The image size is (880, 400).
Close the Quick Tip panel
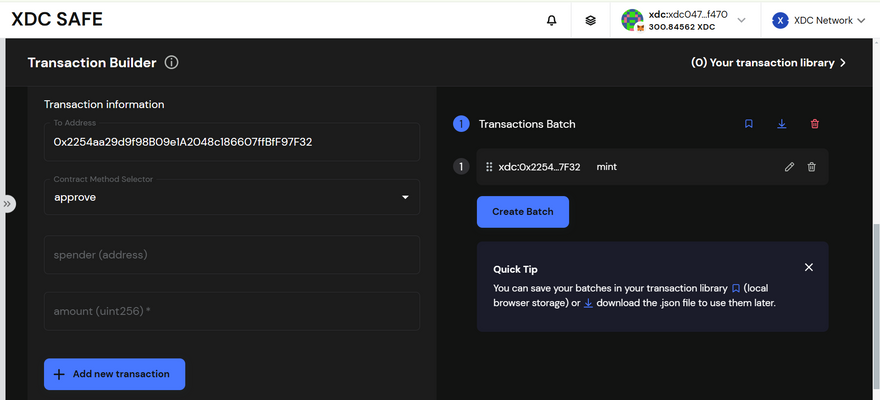click(809, 267)
